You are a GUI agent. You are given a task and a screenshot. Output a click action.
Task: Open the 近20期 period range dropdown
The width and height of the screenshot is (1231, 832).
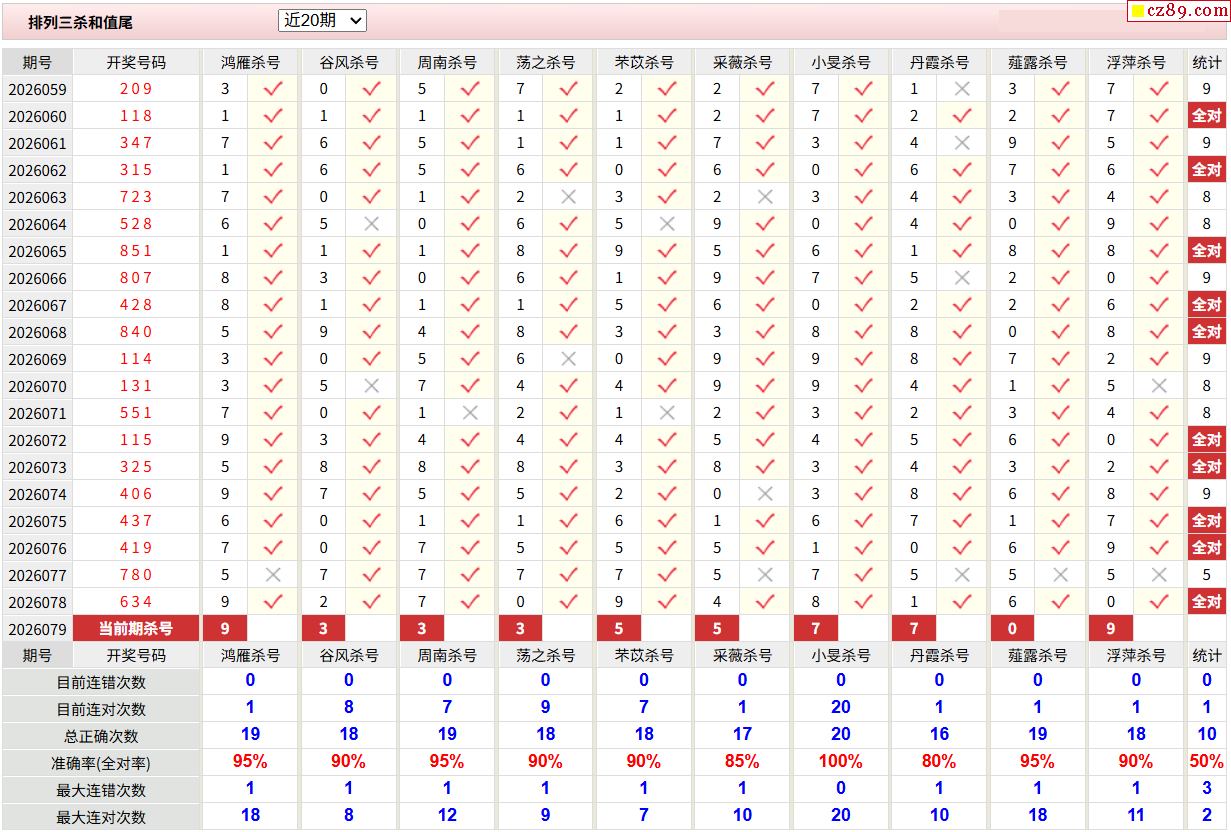(322, 20)
